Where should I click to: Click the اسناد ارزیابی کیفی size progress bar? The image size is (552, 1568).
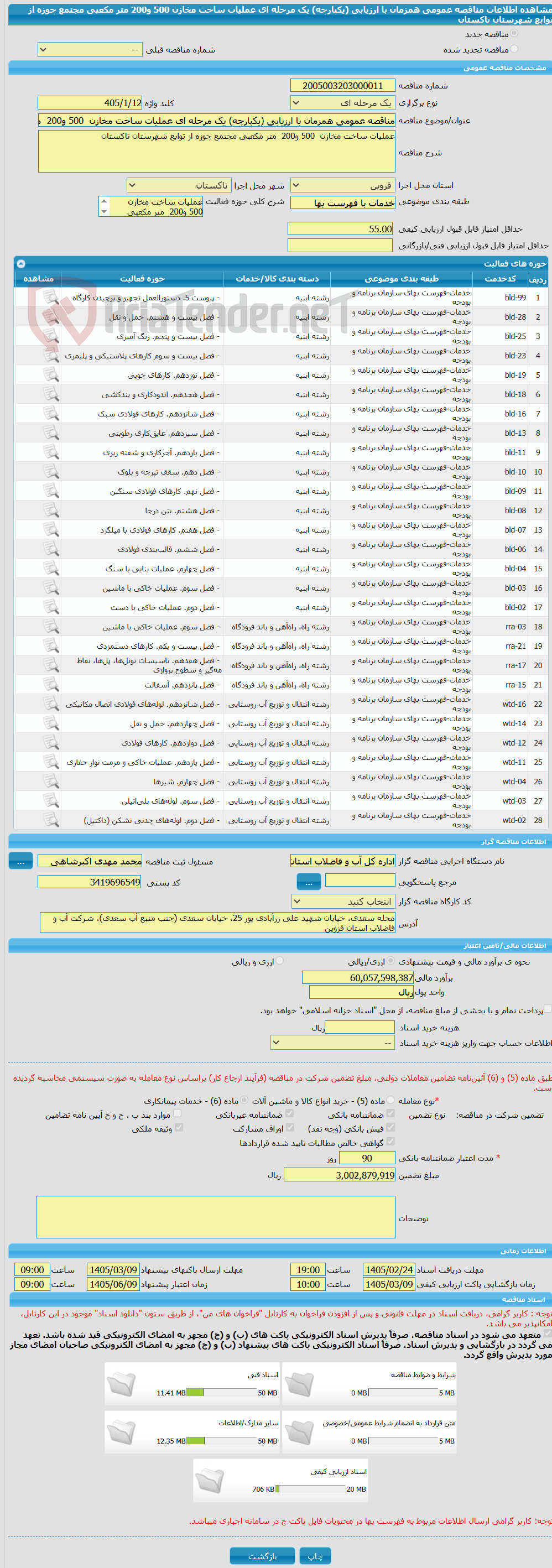click(x=310, y=1489)
